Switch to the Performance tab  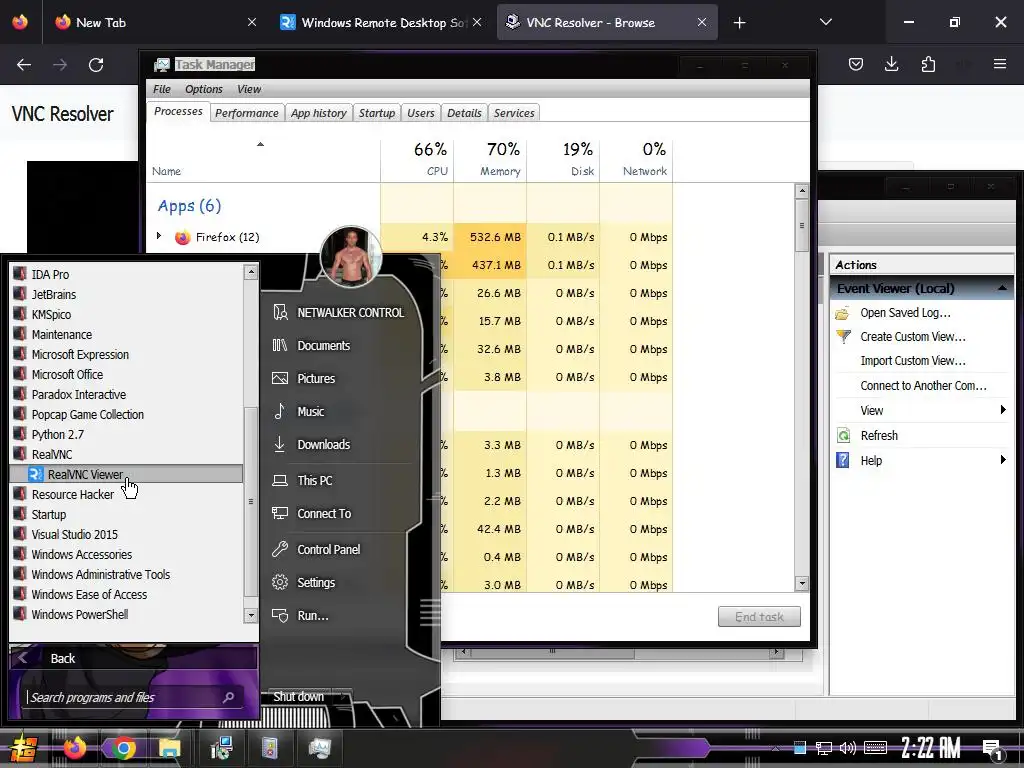tap(247, 113)
